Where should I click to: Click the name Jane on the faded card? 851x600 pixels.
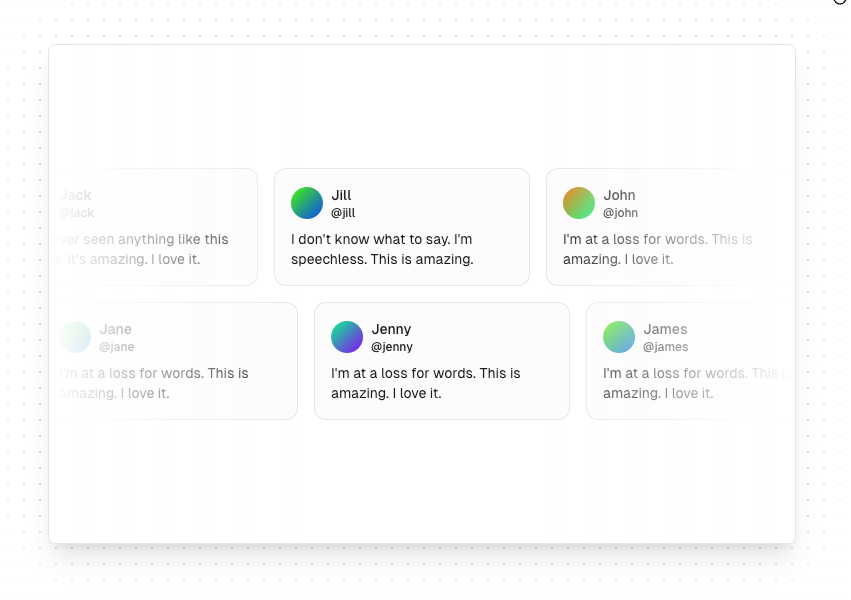pyautogui.click(x=116, y=329)
